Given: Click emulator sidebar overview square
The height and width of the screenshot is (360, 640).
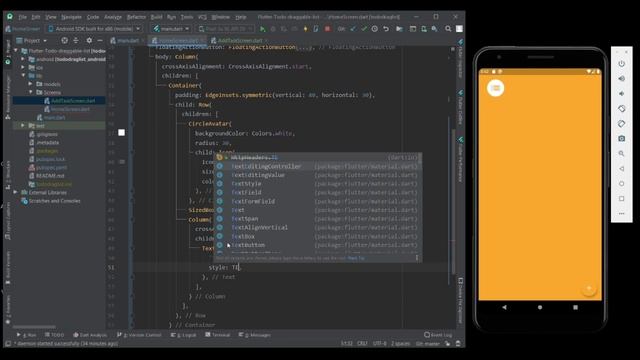Looking at the screenshot, I should [x=622, y=198].
